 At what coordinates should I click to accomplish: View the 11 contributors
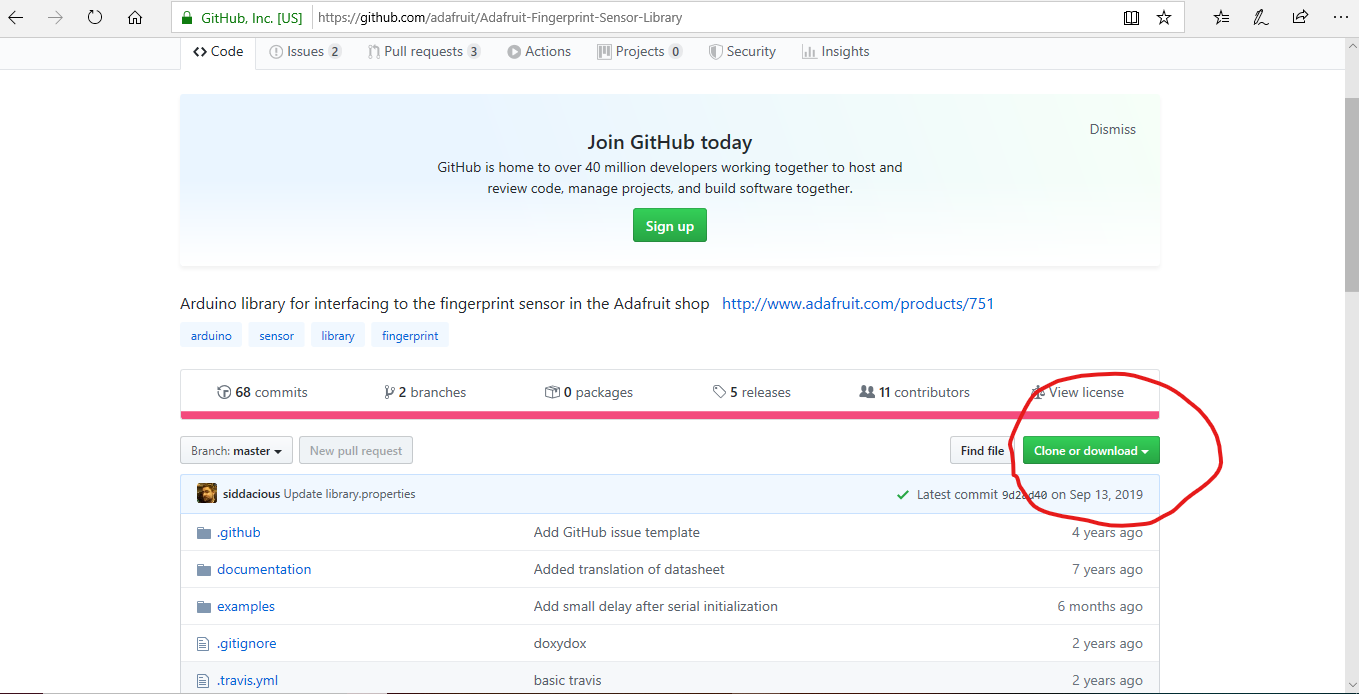[x=915, y=392]
